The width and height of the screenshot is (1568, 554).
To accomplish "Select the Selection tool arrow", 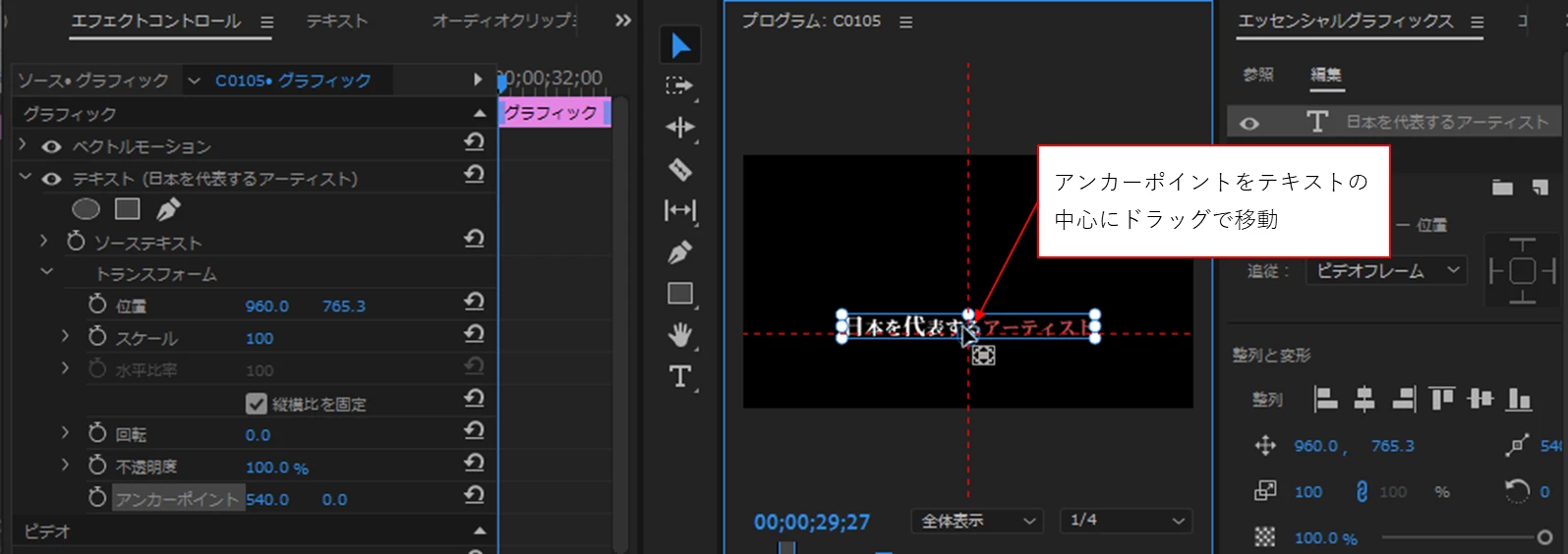I will pos(680,45).
